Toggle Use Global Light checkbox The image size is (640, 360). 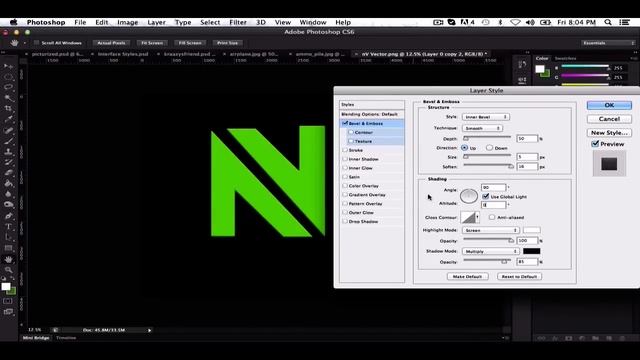(486, 196)
